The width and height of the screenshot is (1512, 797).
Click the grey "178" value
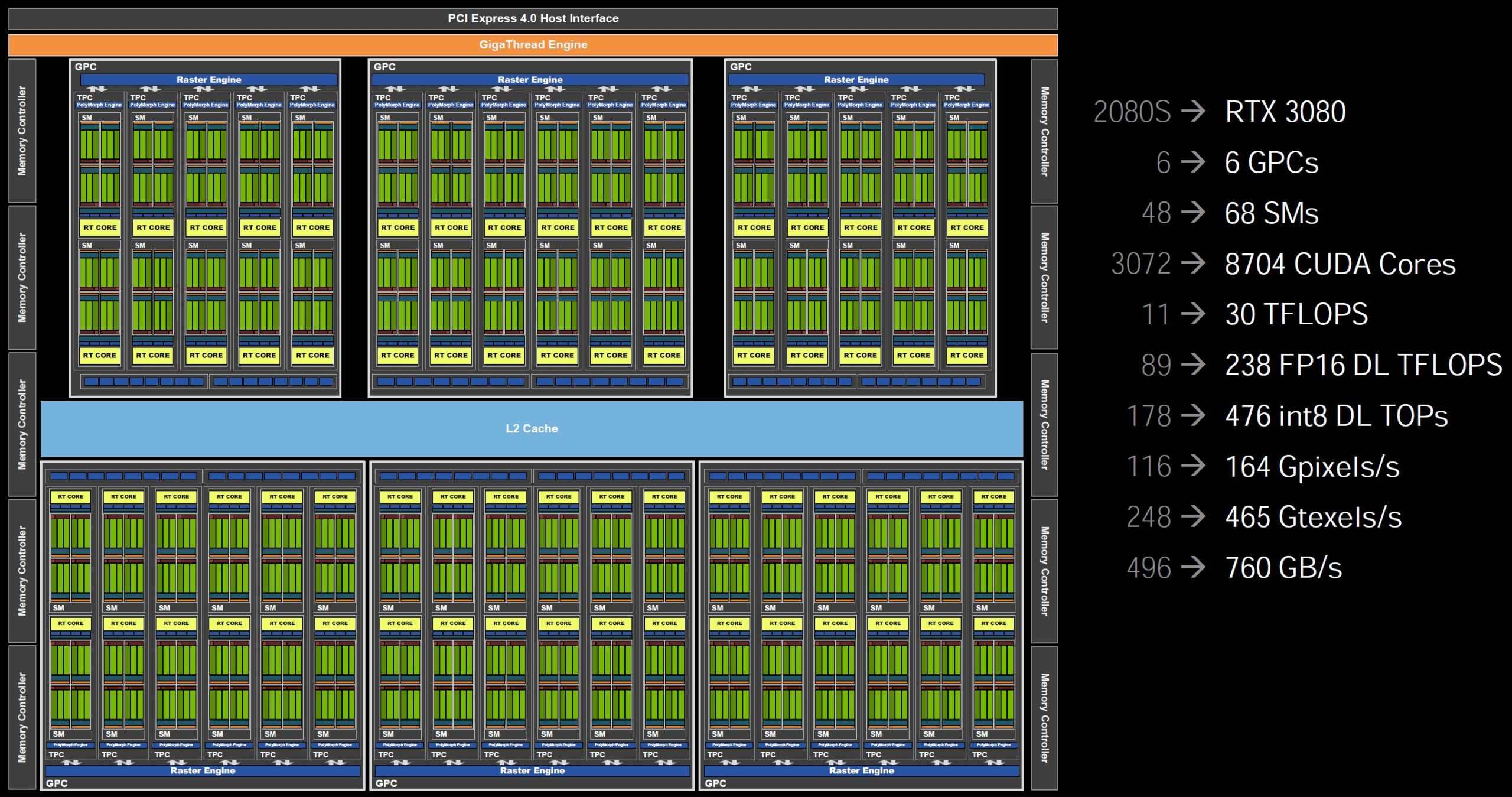tap(1149, 416)
